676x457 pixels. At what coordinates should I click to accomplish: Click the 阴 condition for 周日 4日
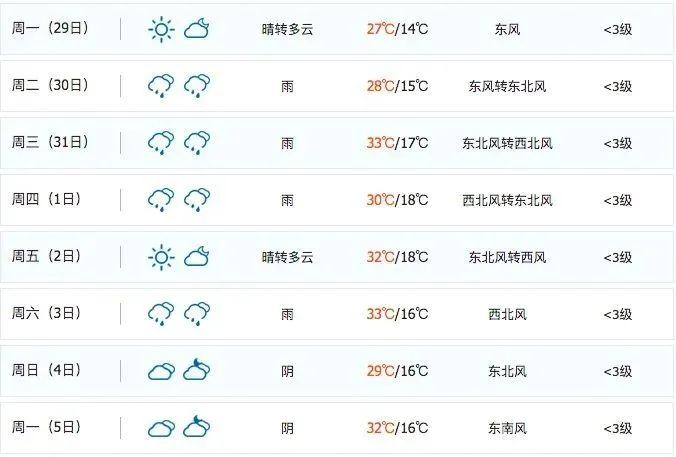coord(287,371)
